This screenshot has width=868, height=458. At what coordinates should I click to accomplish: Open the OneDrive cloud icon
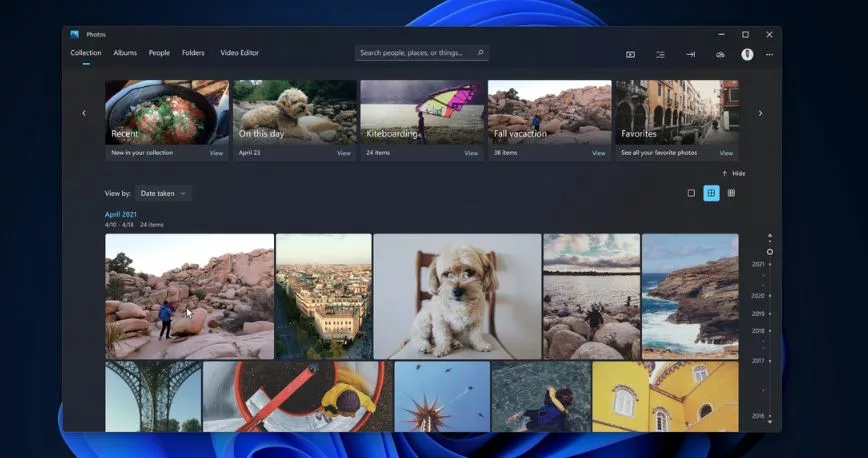[720, 54]
